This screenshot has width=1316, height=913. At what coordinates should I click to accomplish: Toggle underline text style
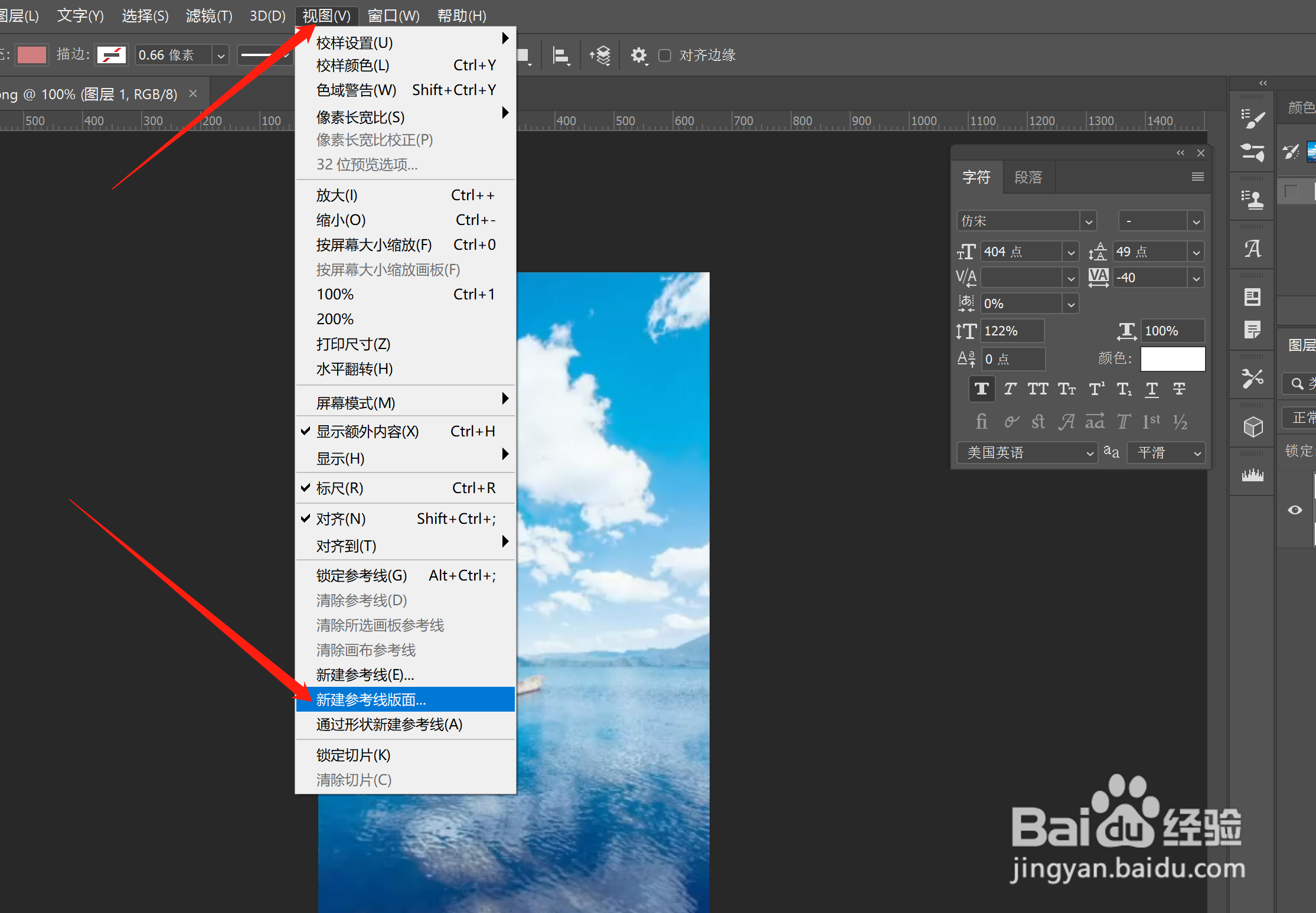1152,389
